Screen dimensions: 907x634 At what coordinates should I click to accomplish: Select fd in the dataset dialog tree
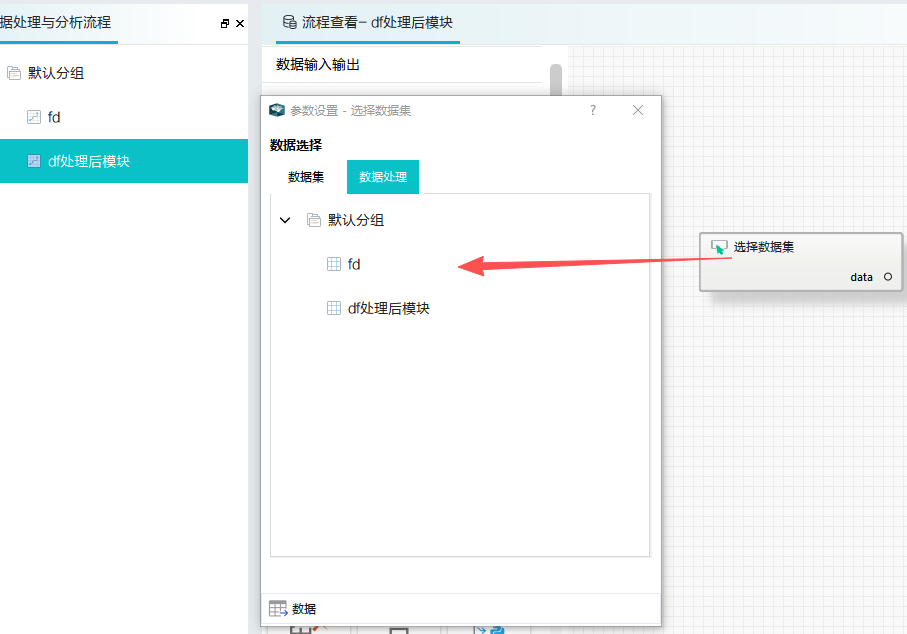pos(354,264)
